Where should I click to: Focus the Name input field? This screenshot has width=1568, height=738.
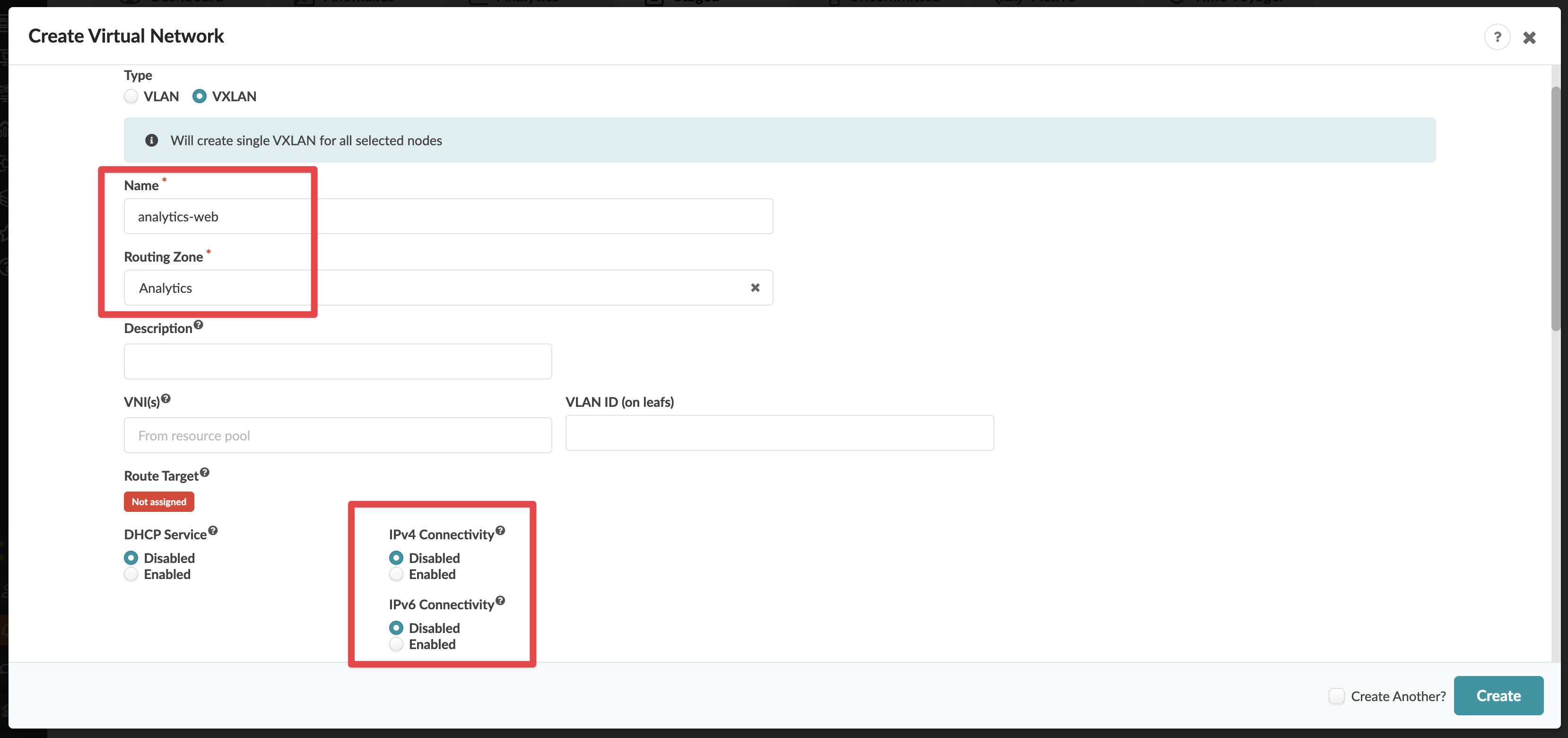pyautogui.click(x=449, y=216)
